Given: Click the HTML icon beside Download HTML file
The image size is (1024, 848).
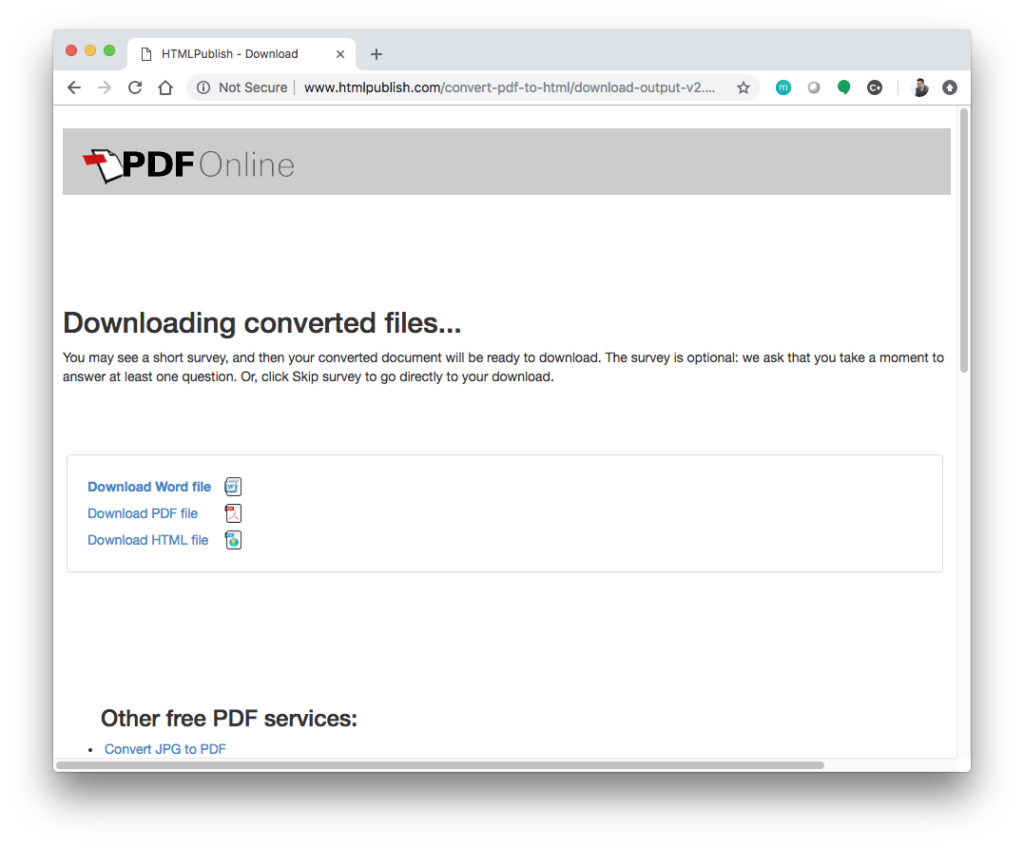Looking at the screenshot, I should 233,540.
